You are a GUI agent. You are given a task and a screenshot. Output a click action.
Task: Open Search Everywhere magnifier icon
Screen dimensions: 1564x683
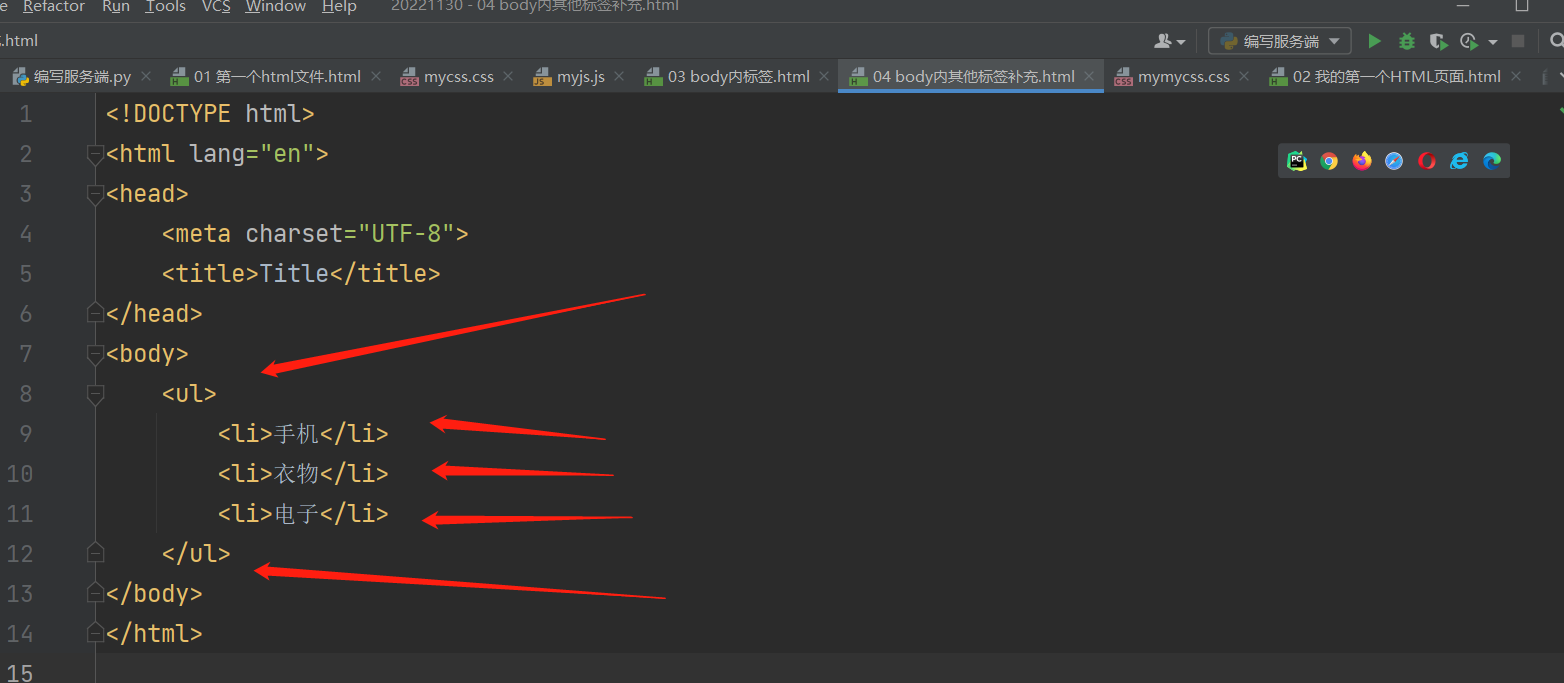(1556, 41)
